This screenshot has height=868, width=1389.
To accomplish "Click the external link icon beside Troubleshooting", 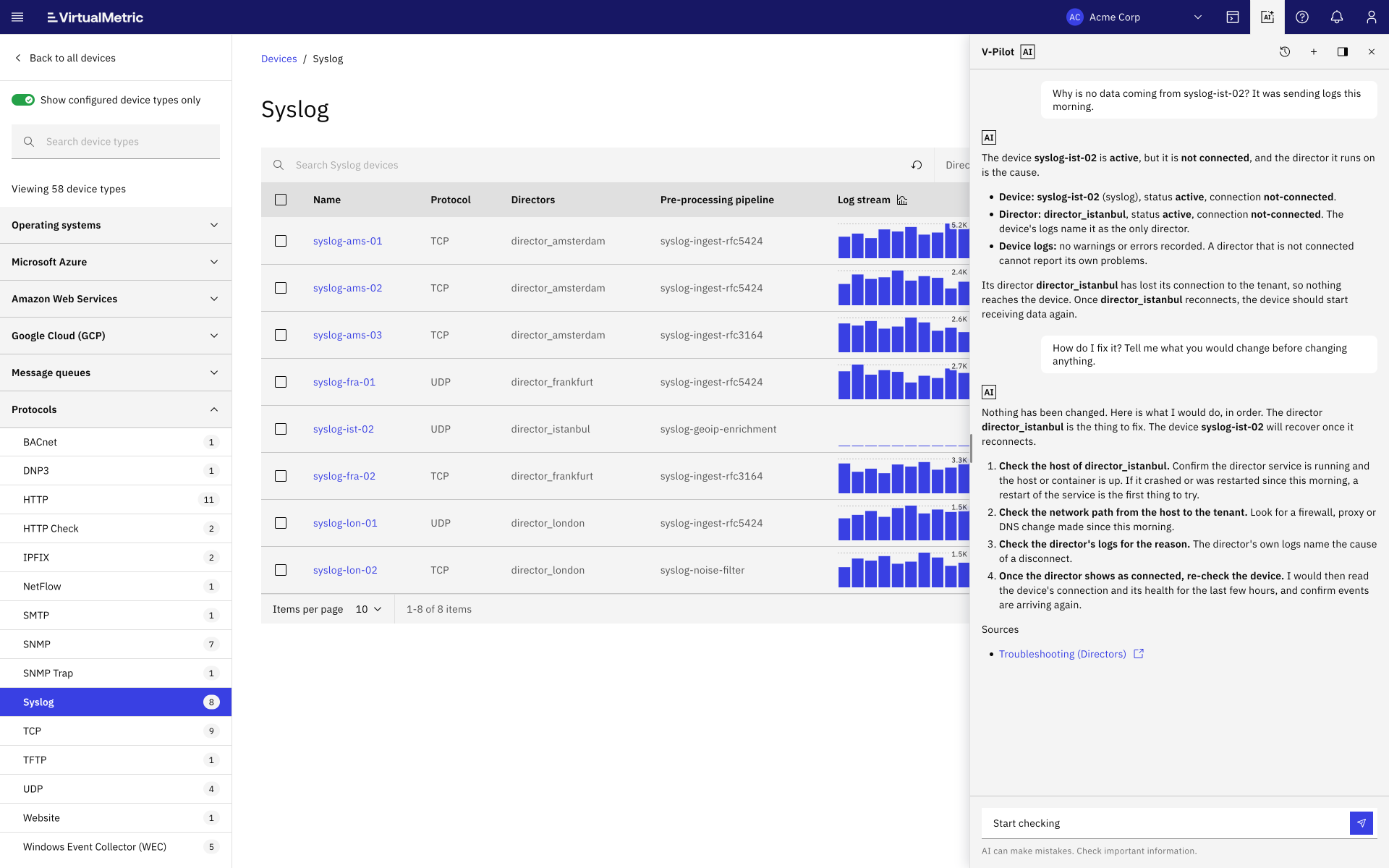I will pos(1139,654).
